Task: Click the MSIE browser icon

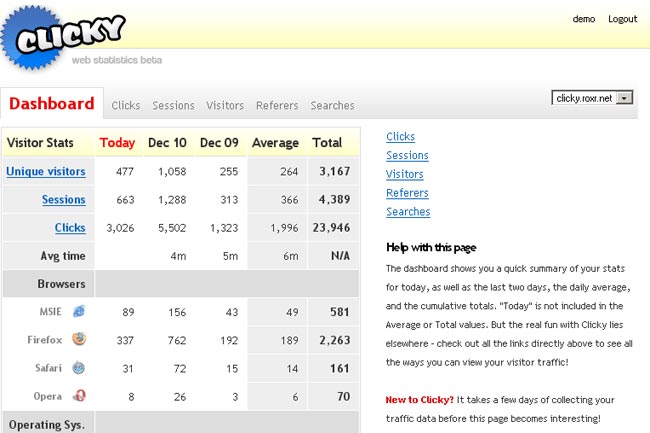Action: (x=78, y=312)
